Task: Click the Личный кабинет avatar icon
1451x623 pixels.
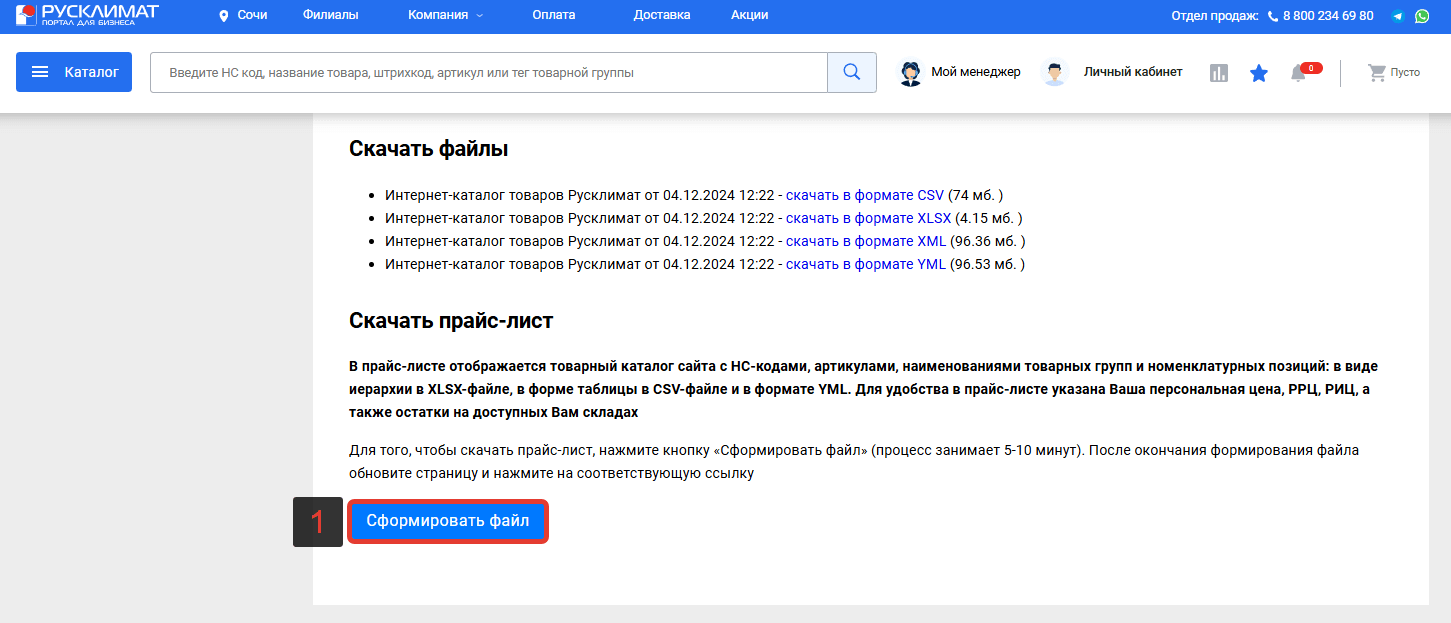Action: 1054,73
